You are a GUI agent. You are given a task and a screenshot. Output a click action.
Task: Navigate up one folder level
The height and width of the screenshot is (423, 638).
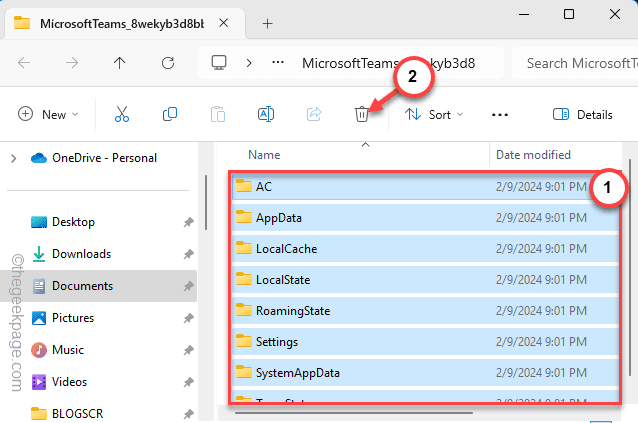click(120, 63)
